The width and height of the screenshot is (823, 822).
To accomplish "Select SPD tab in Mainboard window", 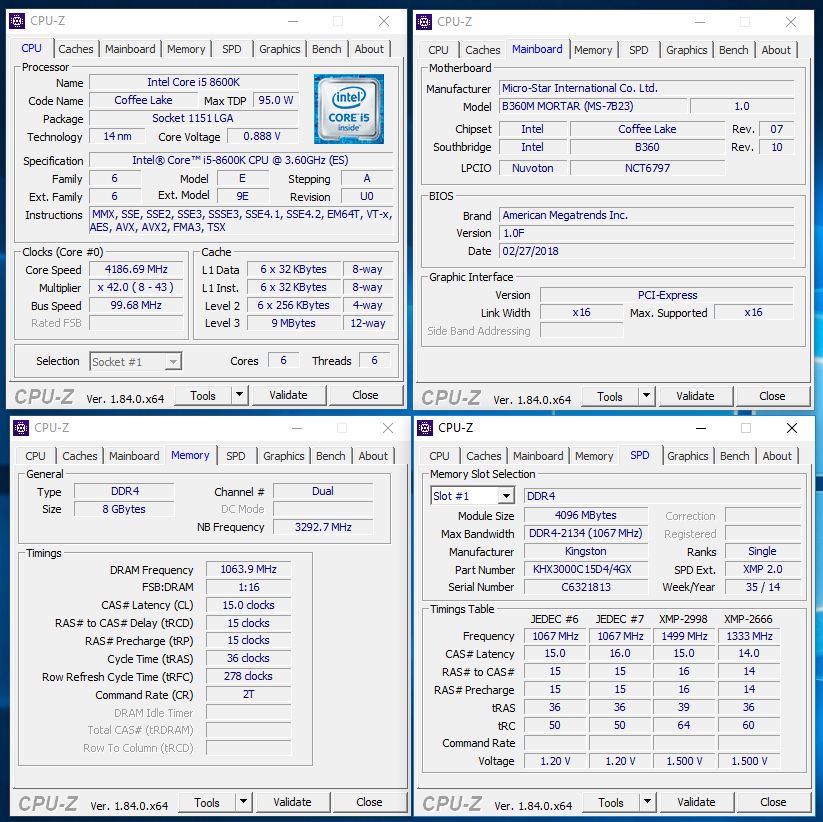I will 639,50.
